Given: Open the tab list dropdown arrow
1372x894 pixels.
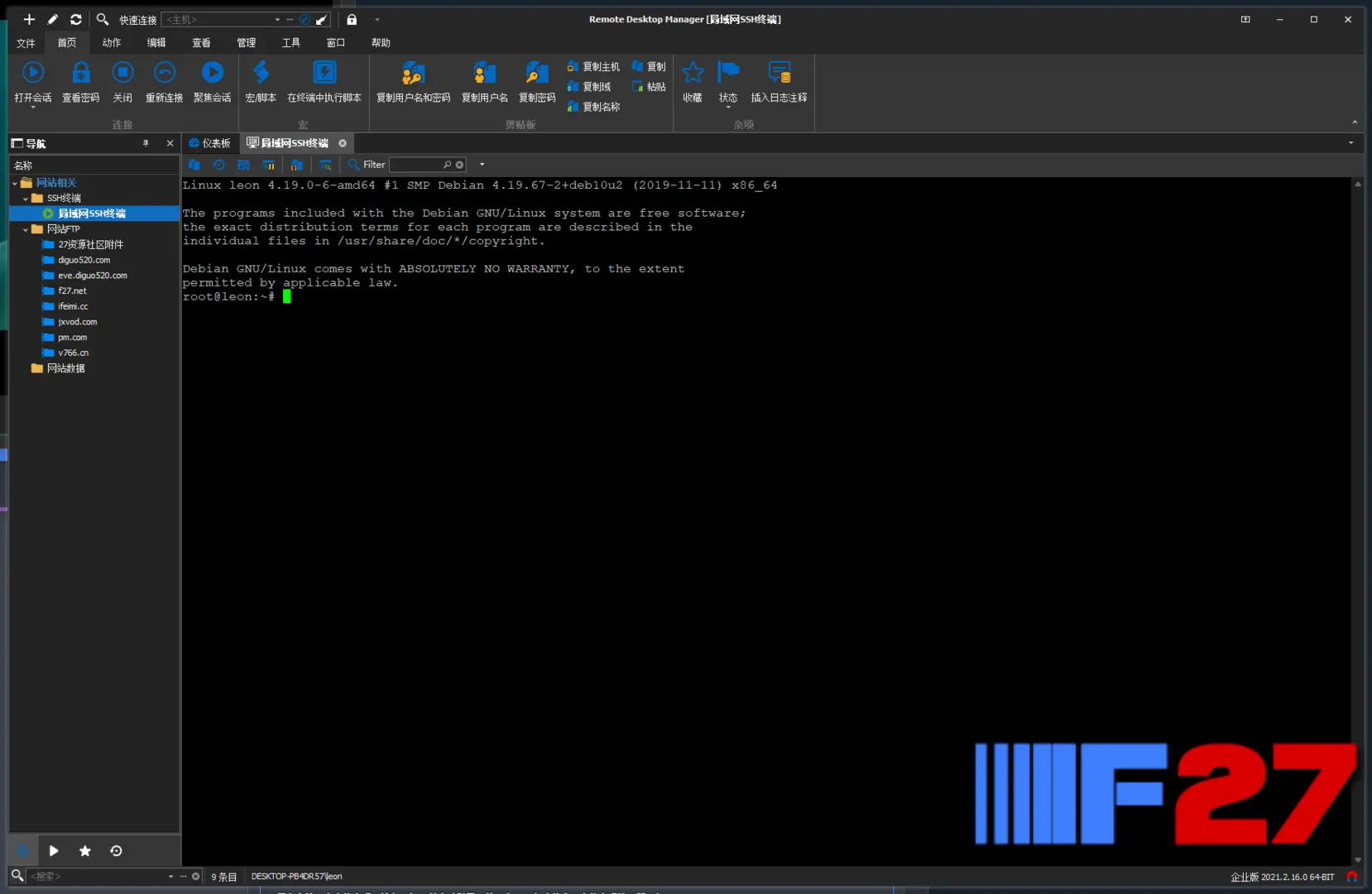Looking at the screenshot, I should 1351,143.
